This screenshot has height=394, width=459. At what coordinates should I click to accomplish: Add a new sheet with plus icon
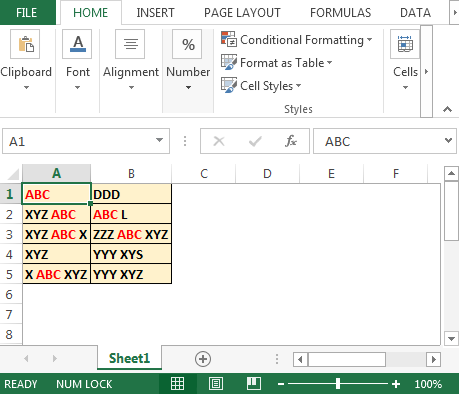coord(203,359)
